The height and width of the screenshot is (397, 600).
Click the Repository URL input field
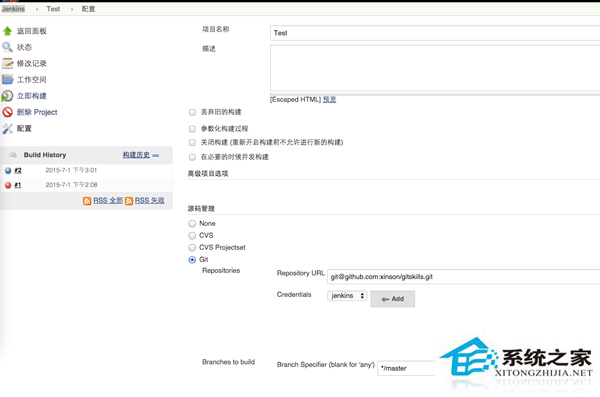click(463, 277)
